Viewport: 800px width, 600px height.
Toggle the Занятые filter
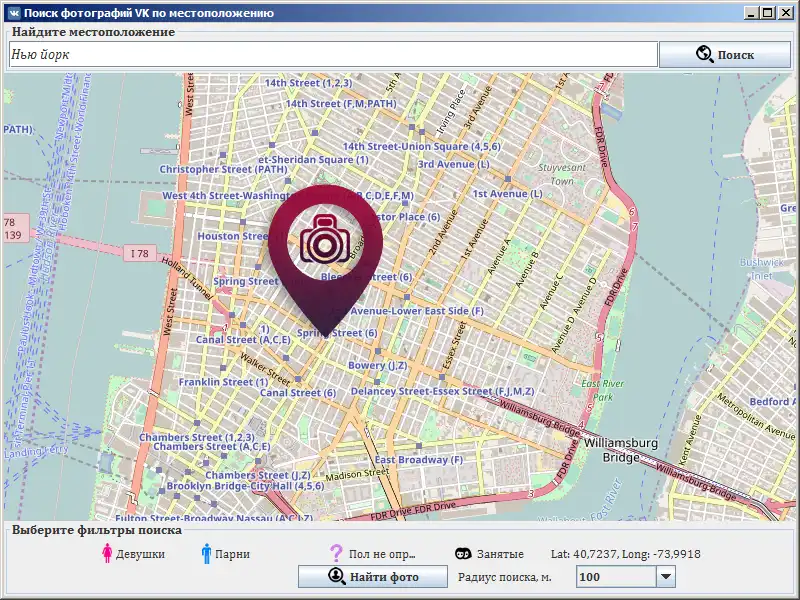pyautogui.click(x=489, y=554)
